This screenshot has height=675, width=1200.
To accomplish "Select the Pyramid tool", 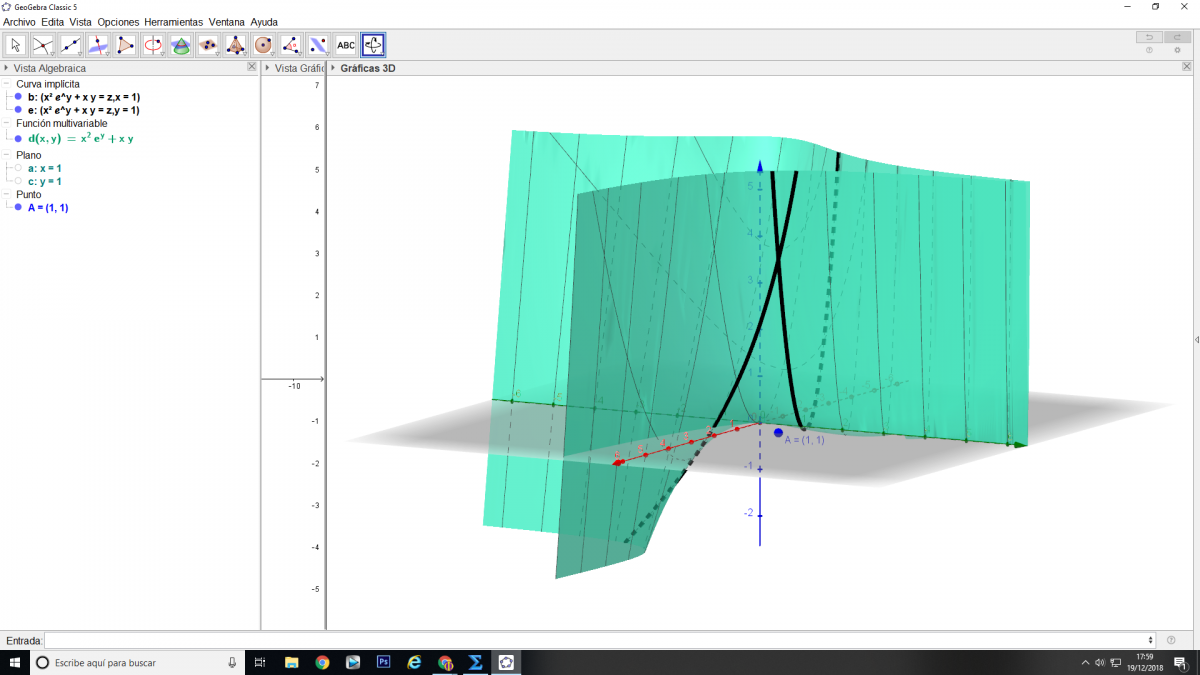I will pos(235,45).
